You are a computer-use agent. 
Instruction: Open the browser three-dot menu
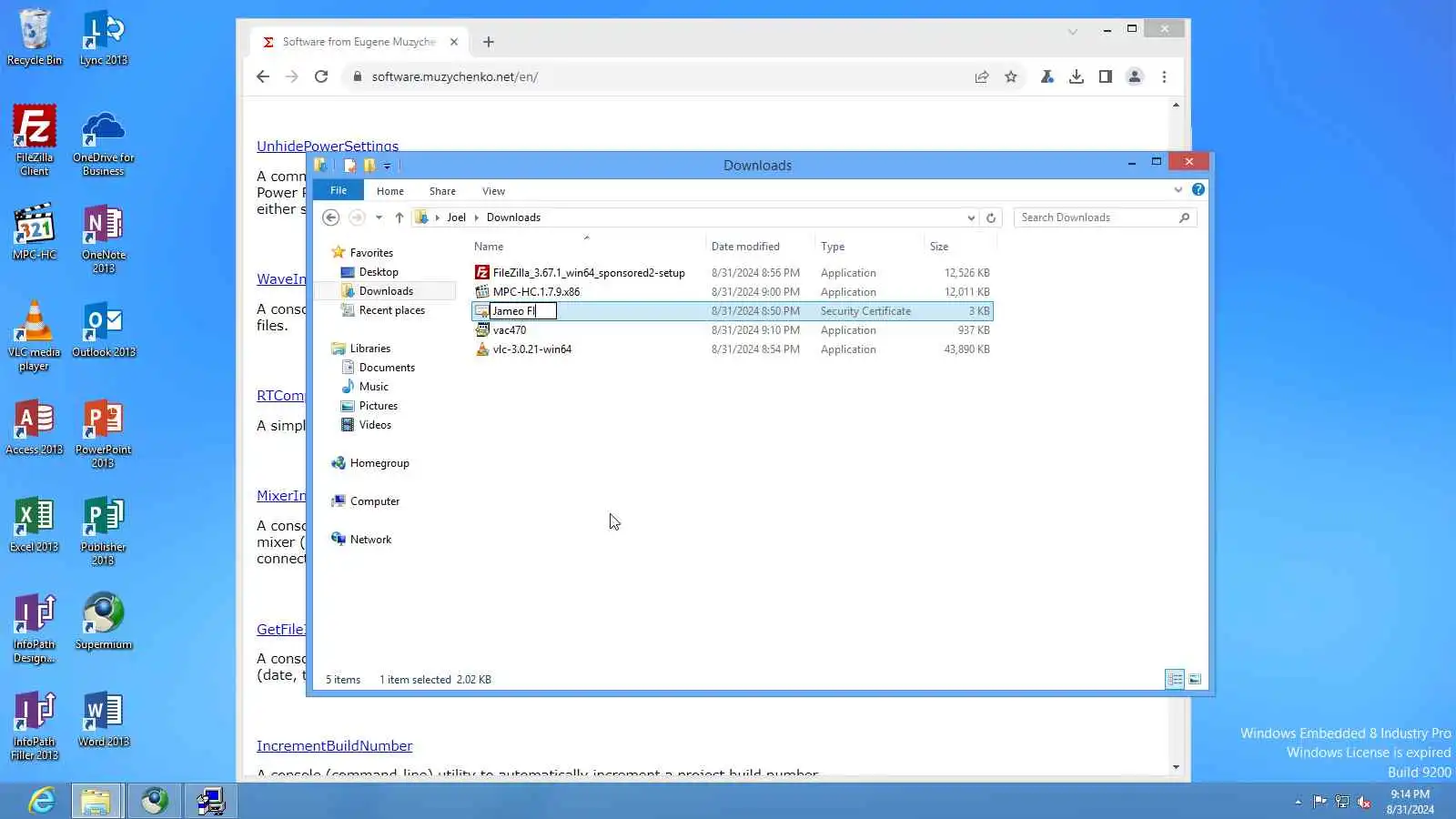tap(1164, 76)
